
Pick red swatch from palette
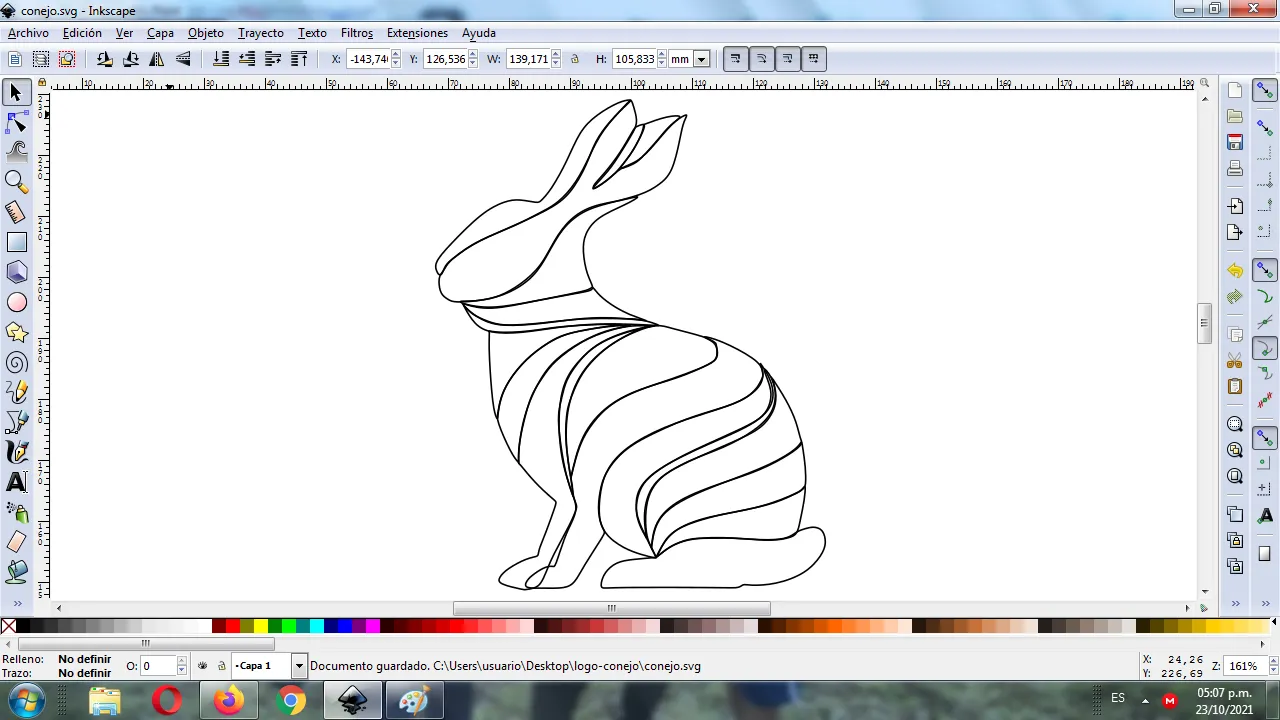(233, 626)
